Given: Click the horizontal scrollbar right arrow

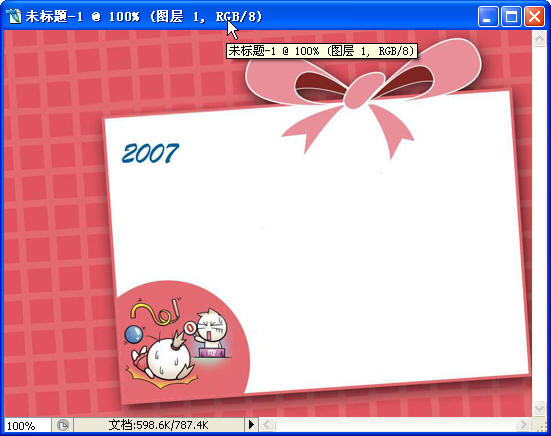Looking at the screenshot, I should 524,425.
